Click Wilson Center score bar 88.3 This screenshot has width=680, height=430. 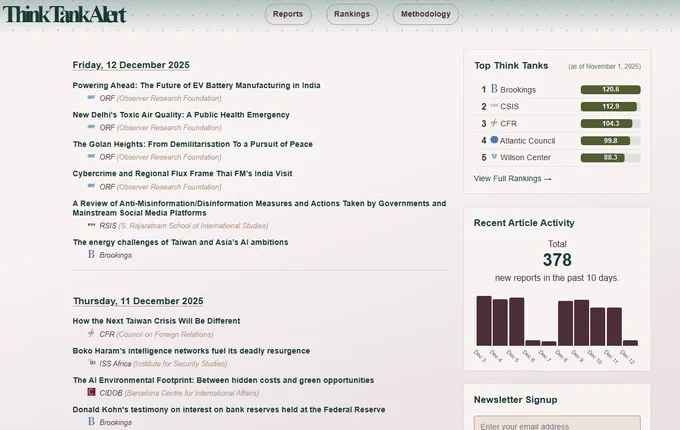click(611, 157)
